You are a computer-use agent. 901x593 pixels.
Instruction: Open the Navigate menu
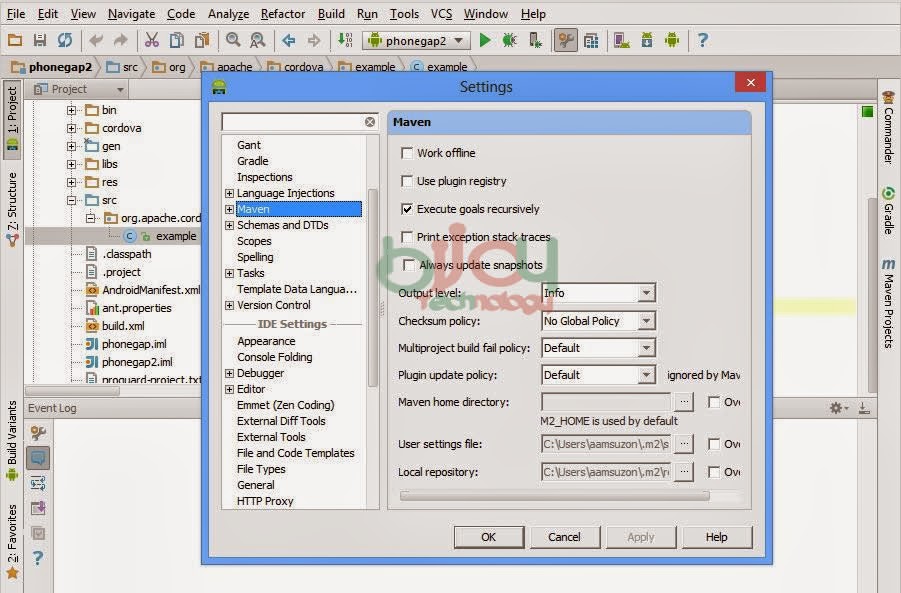coord(132,14)
